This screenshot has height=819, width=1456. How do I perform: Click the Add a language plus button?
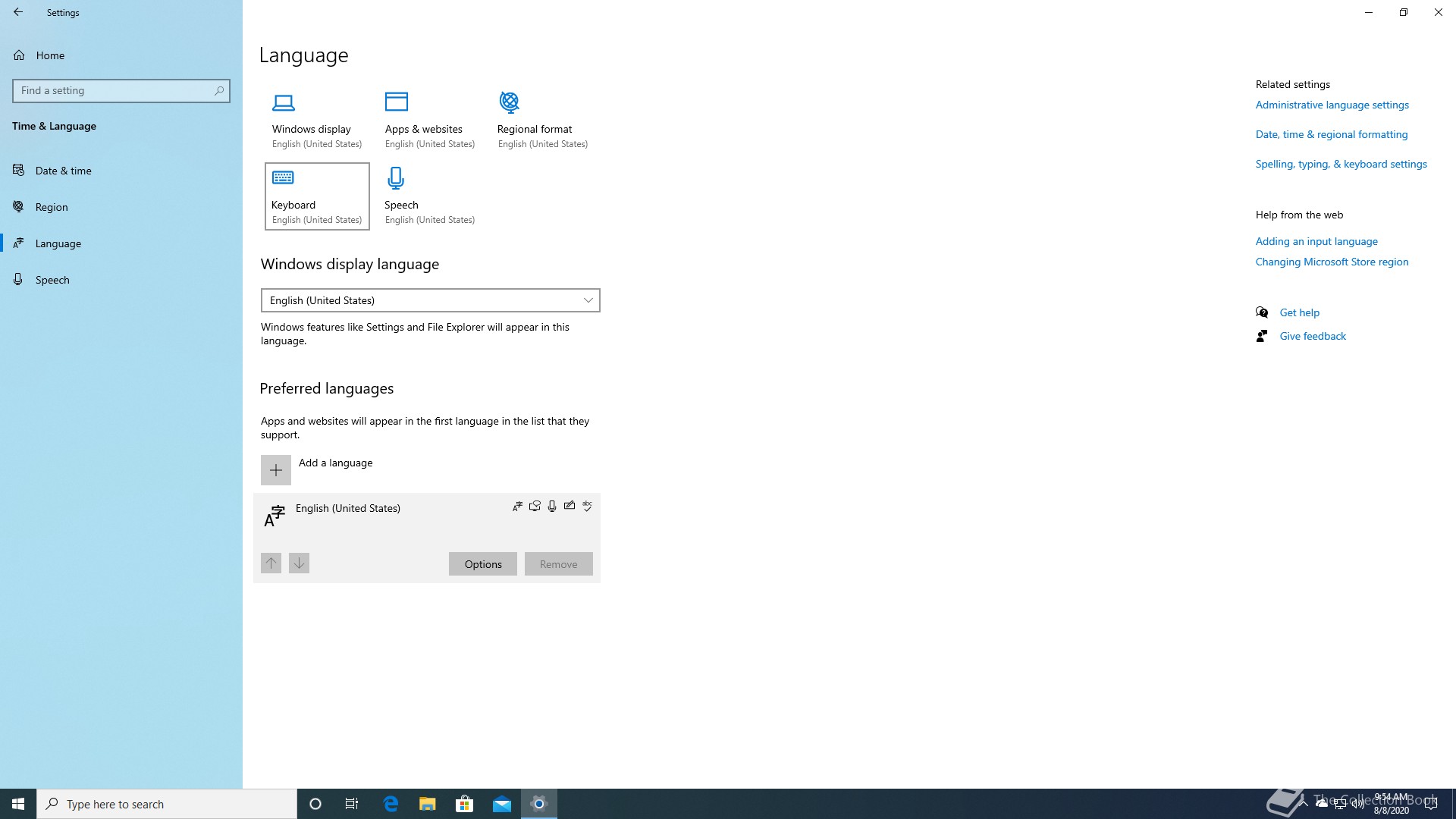276,470
